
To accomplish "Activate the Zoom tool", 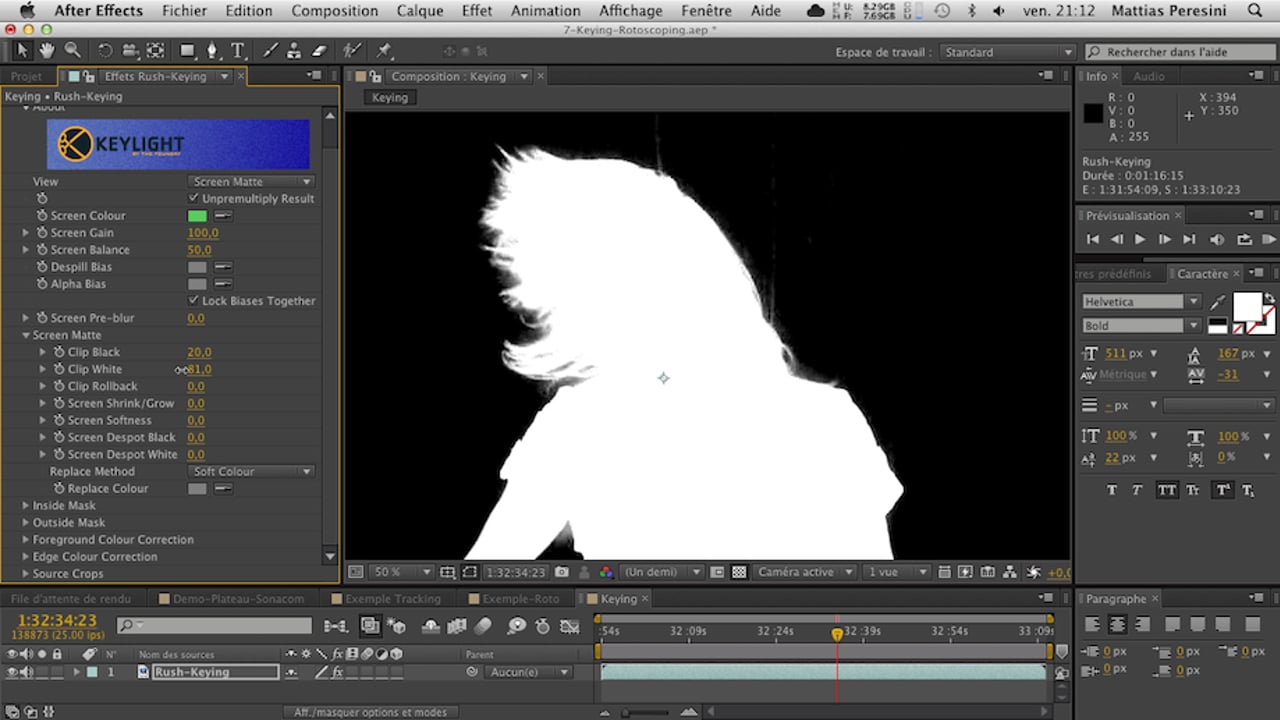I will tap(72, 50).
